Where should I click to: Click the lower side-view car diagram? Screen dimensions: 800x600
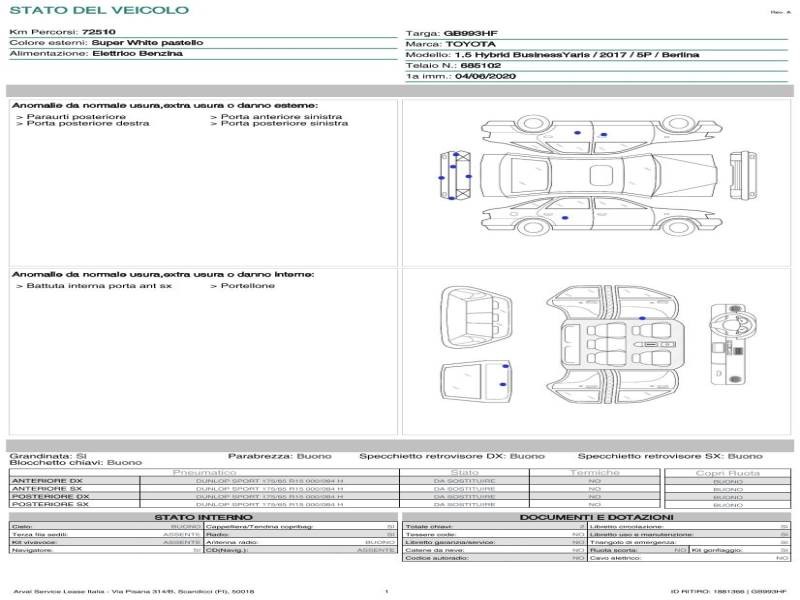(x=601, y=216)
